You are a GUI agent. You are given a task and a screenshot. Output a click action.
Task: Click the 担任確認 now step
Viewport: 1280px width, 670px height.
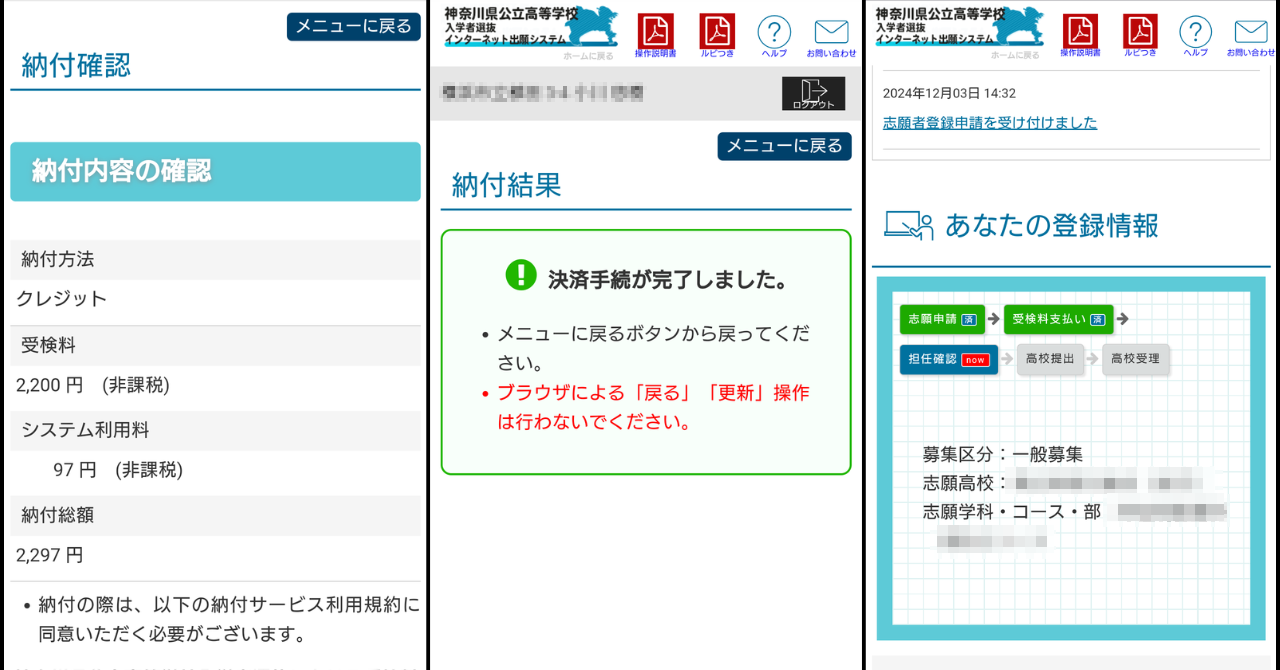click(949, 359)
